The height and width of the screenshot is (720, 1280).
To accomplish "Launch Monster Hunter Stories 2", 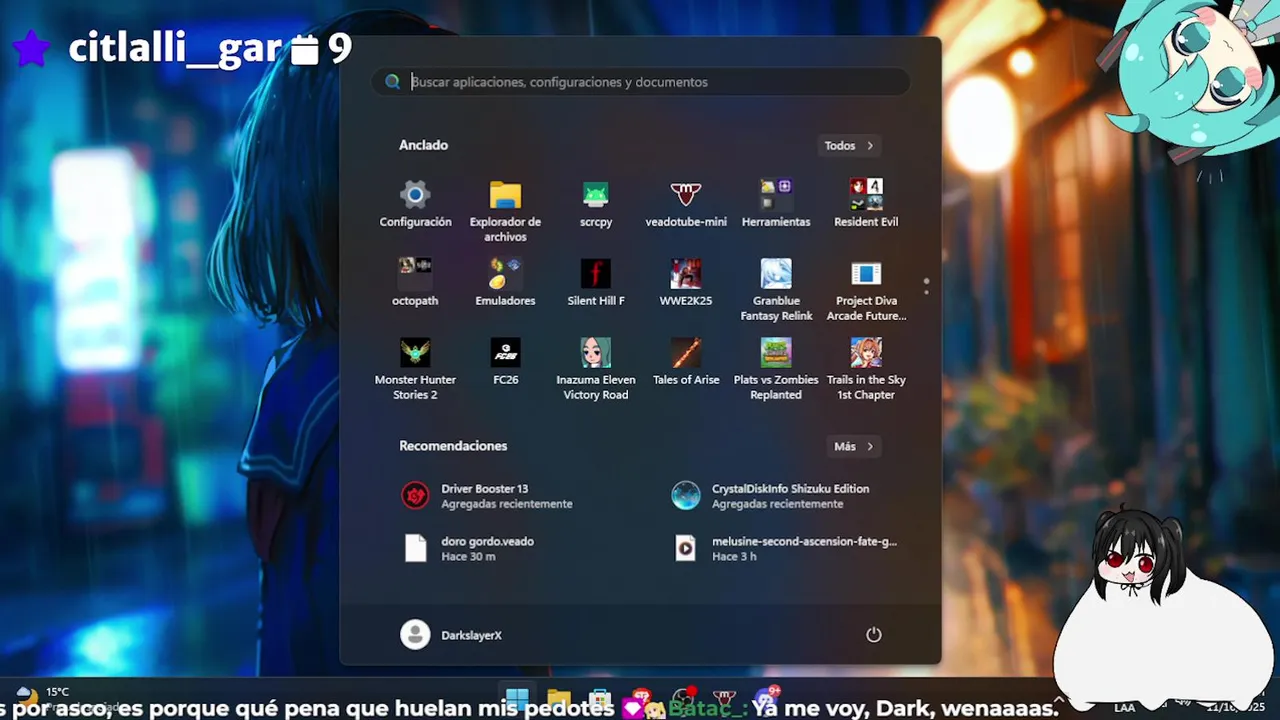I will pyautogui.click(x=415, y=369).
